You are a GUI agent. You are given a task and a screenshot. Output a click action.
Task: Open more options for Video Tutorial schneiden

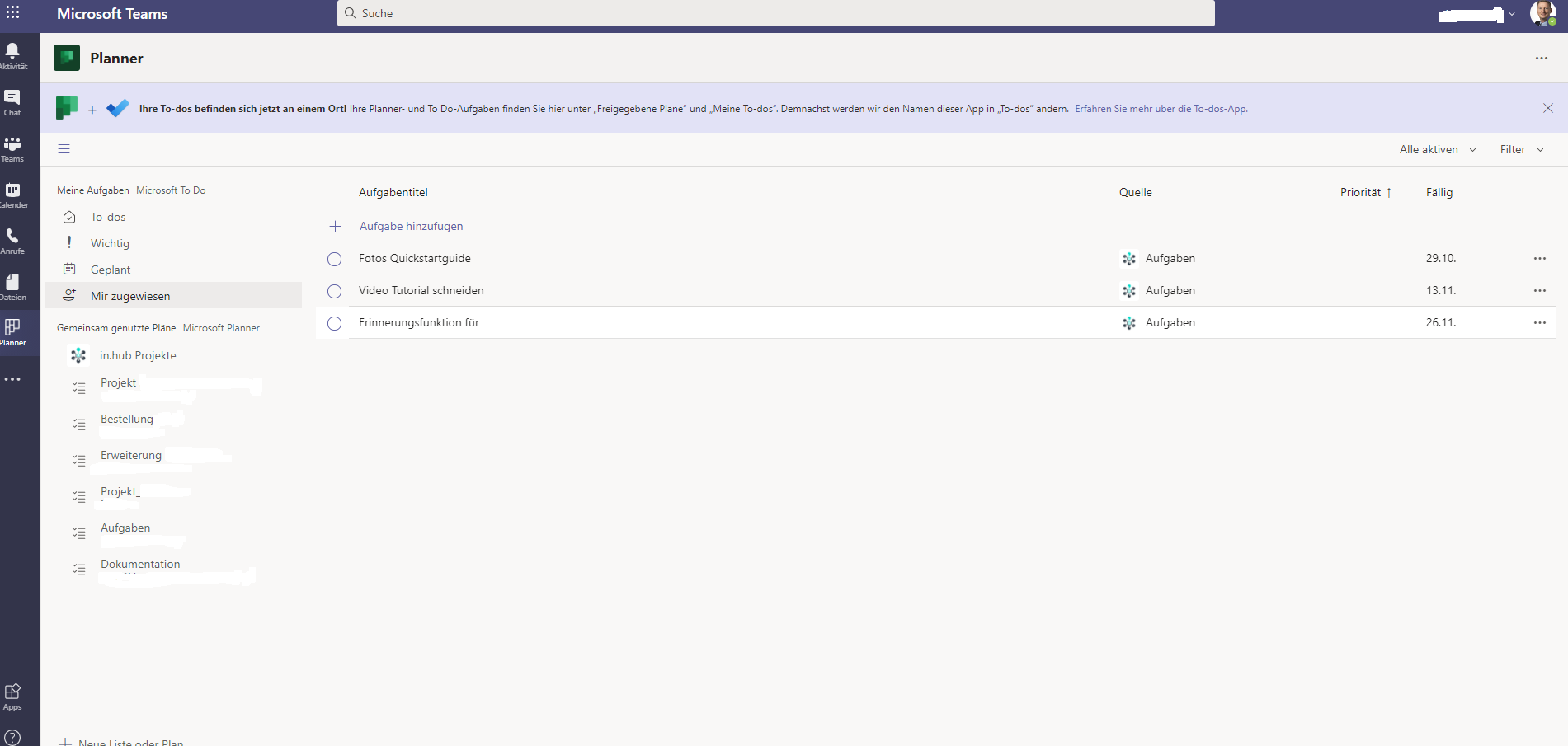coord(1539,290)
